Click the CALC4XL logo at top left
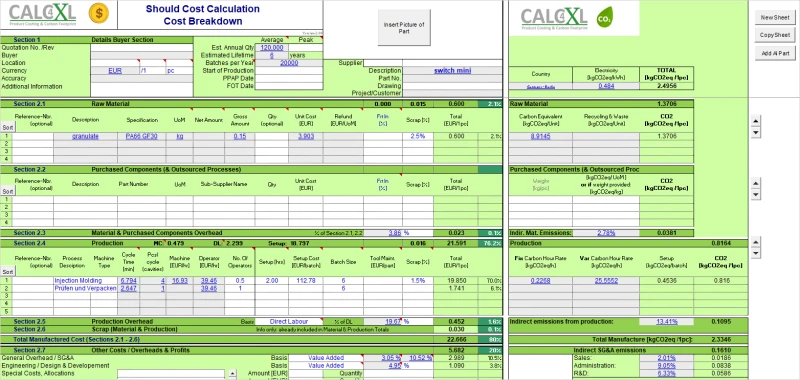The image size is (800, 380). (x=43, y=15)
